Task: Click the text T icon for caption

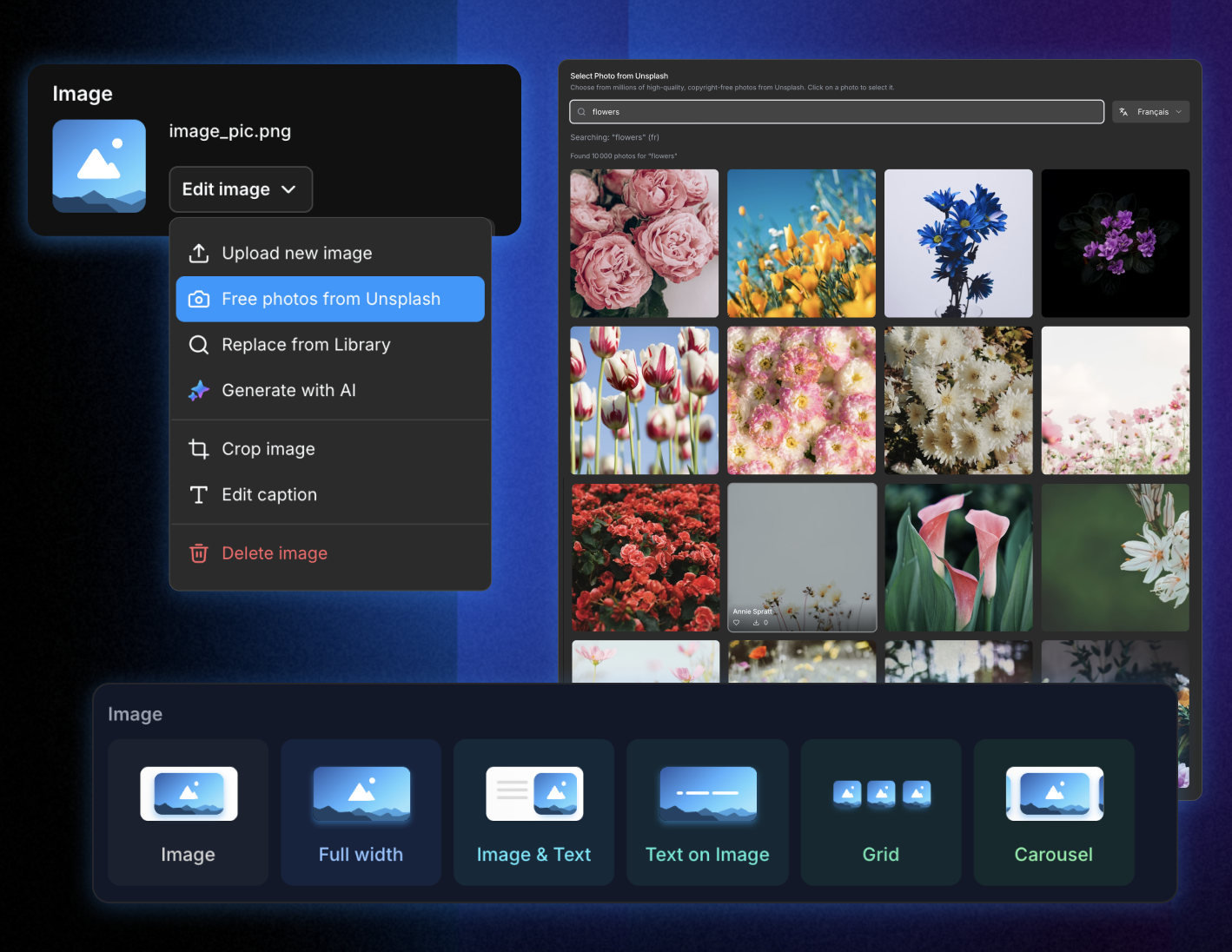Action: pos(199,495)
